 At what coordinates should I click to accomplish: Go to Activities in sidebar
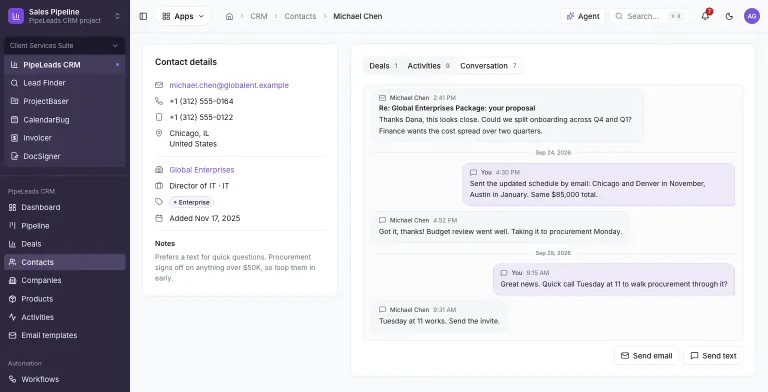[65, 317]
